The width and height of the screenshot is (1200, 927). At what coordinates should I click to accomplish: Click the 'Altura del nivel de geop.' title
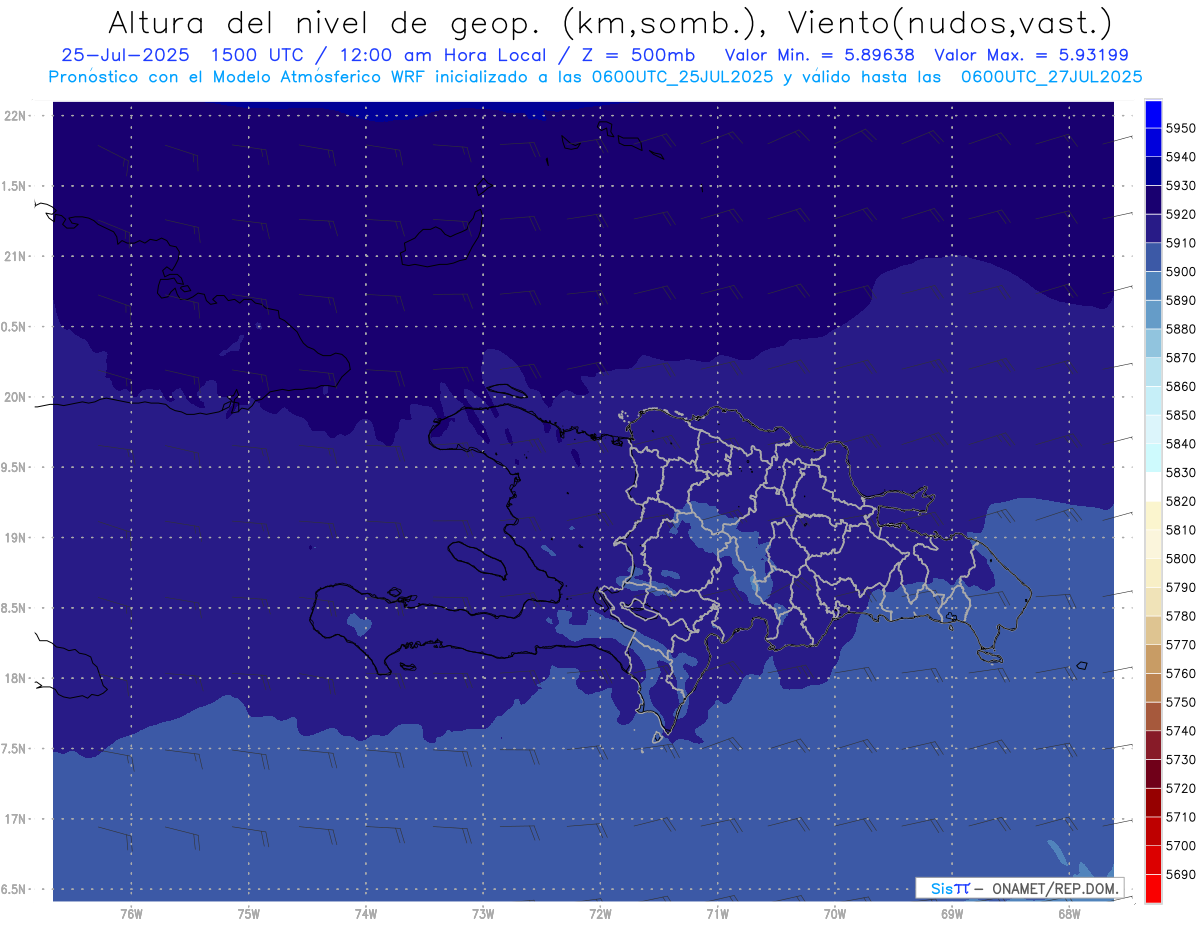point(326,22)
